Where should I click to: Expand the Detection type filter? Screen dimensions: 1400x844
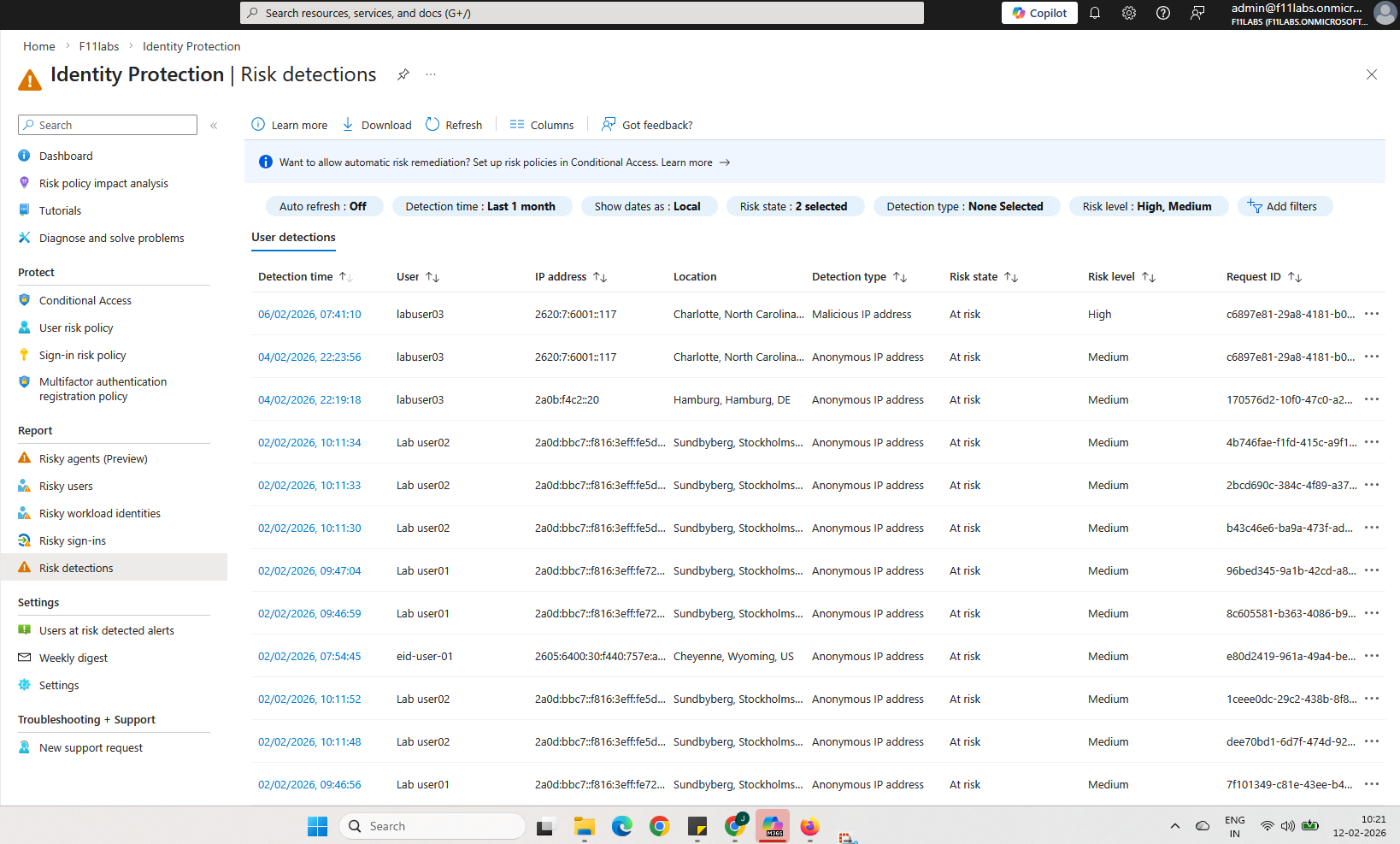pyautogui.click(x=965, y=206)
